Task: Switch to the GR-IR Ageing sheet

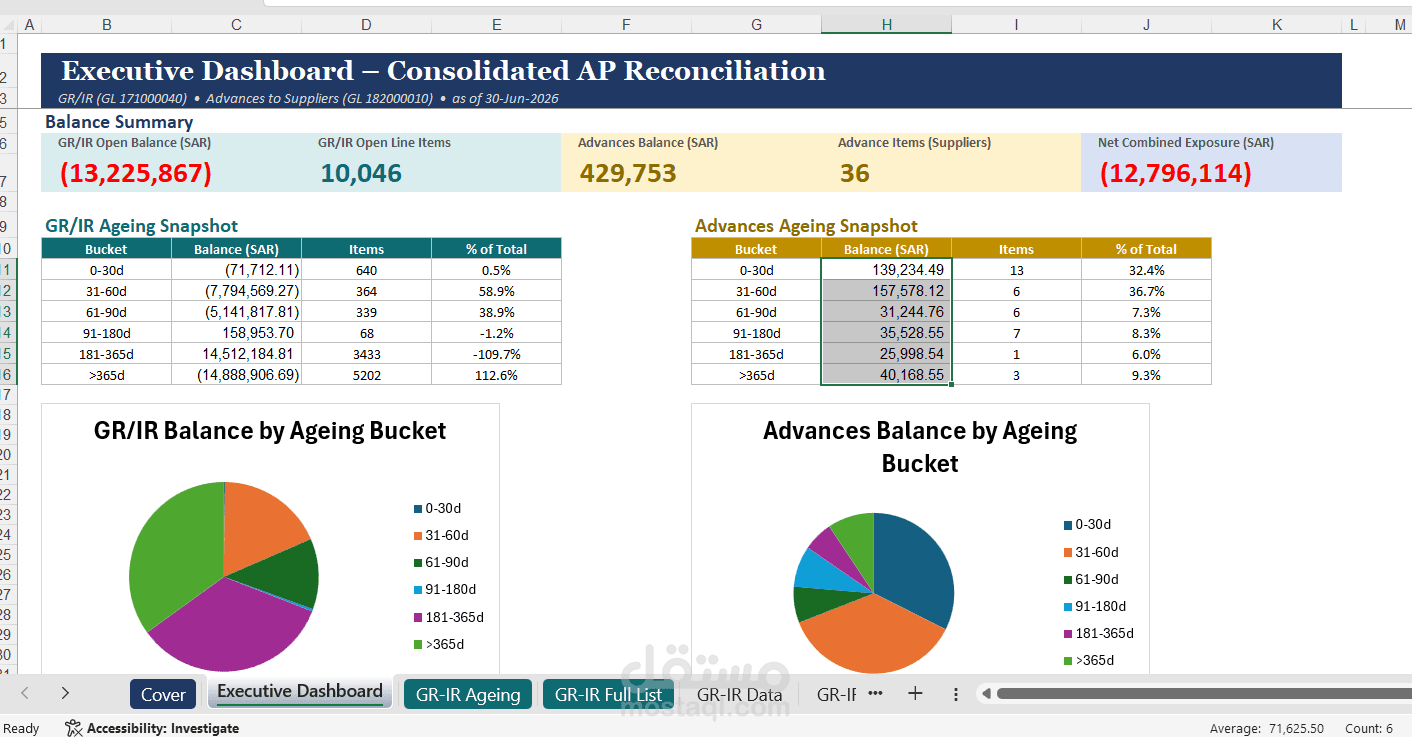Action: pos(468,694)
